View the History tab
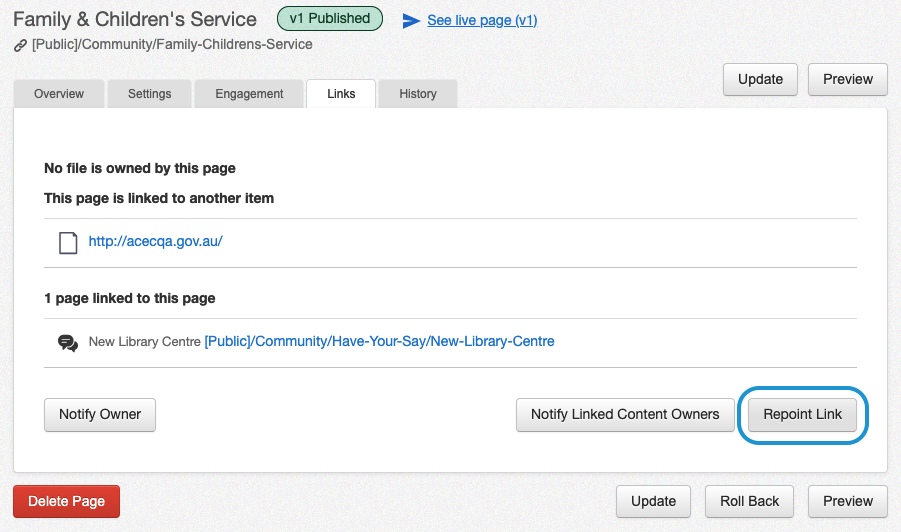 pos(418,94)
